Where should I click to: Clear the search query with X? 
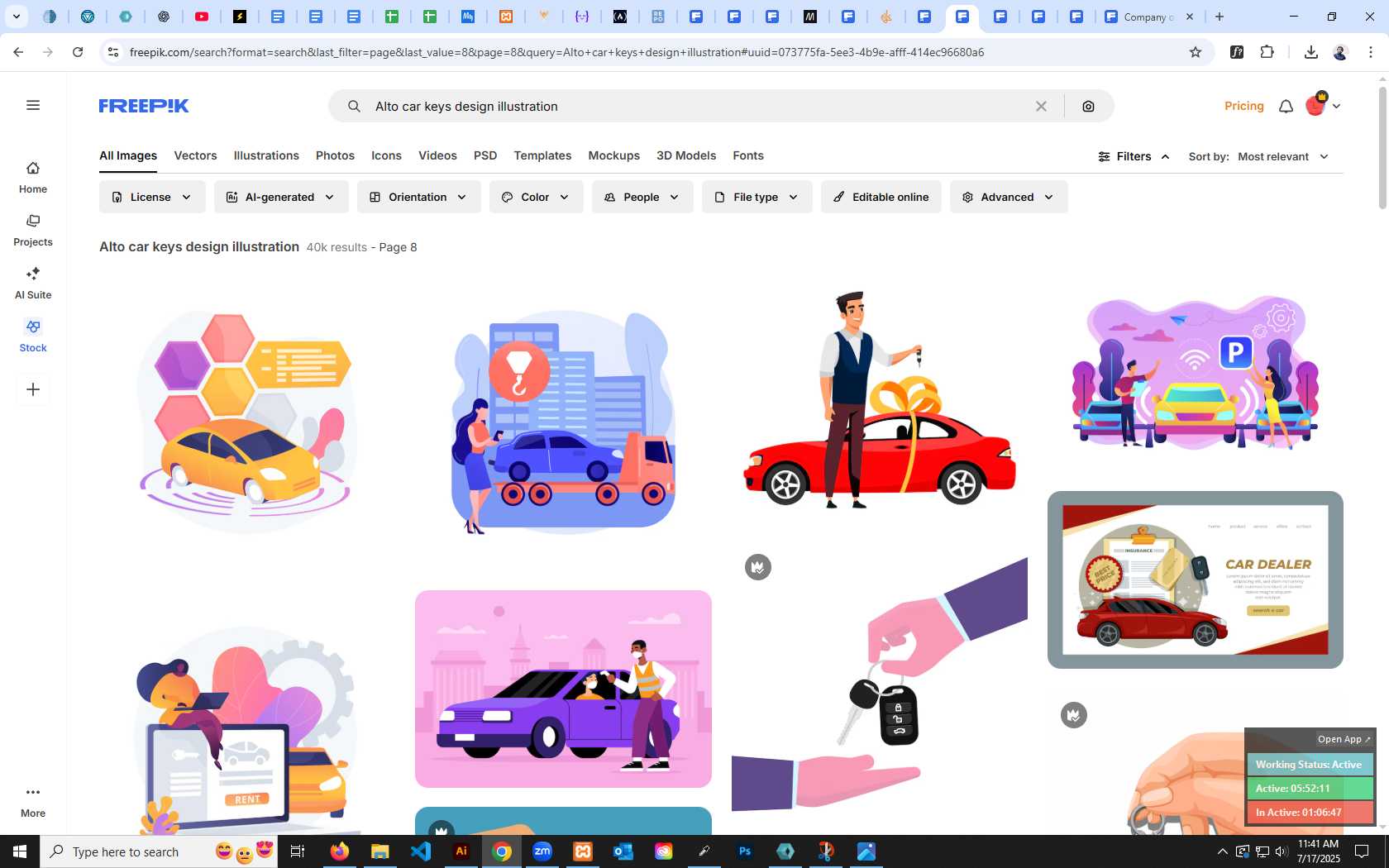(x=1041, y=106)
